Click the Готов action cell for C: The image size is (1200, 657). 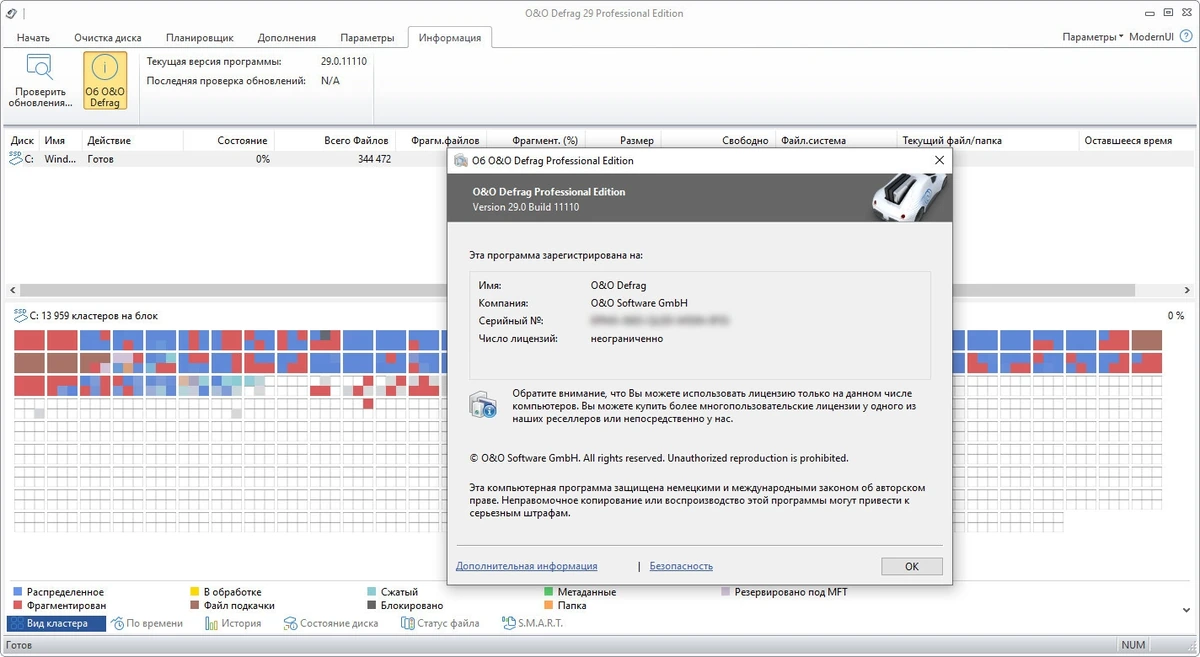click(x=102, y=159)
